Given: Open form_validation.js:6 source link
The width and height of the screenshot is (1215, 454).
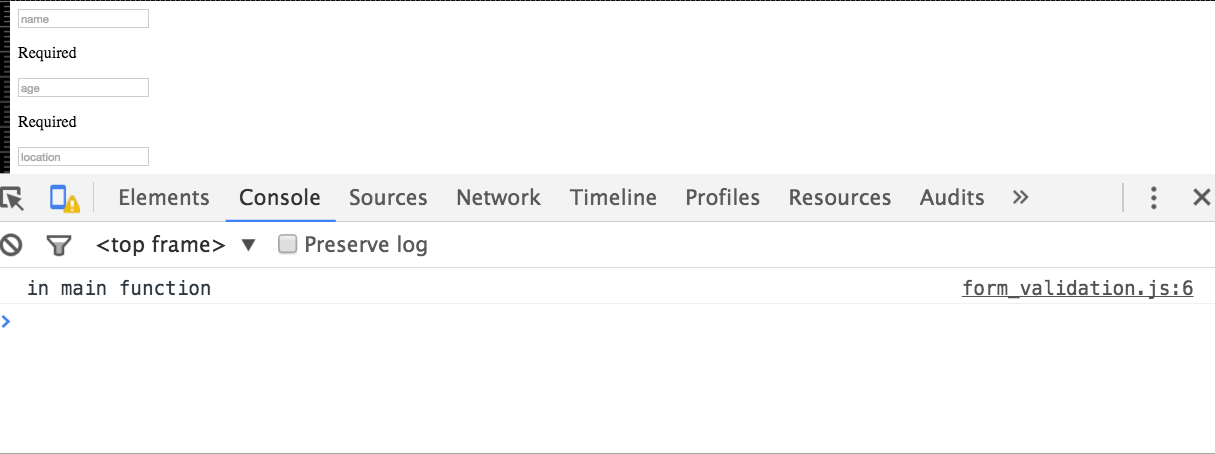Looking at the screenshot, I should 1077,289.
